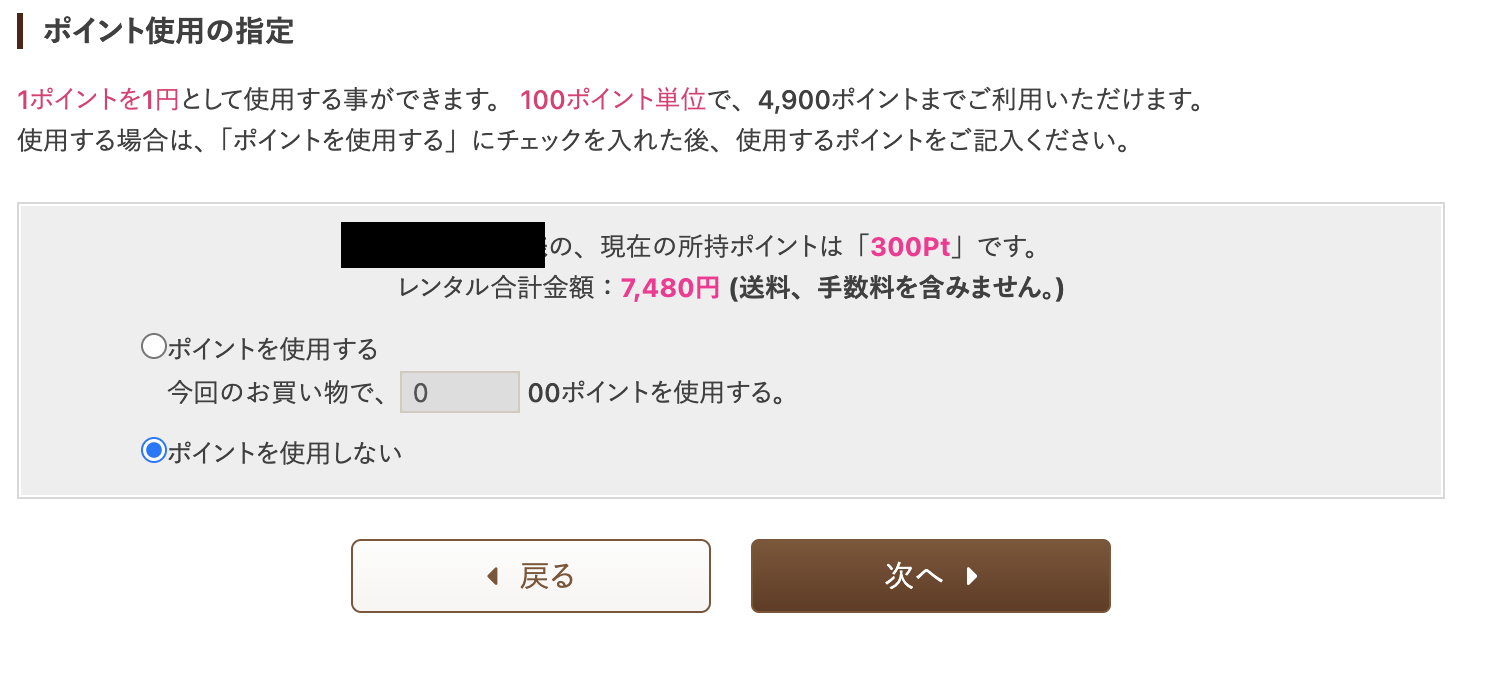1510x680 pixels.
Task: Click the '戻る' back button
Action: coord(530,576)
